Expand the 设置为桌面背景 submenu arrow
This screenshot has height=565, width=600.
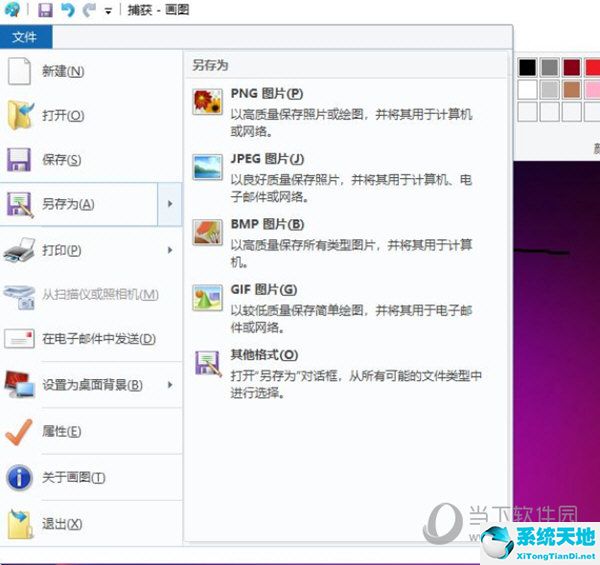coord(170,385)
